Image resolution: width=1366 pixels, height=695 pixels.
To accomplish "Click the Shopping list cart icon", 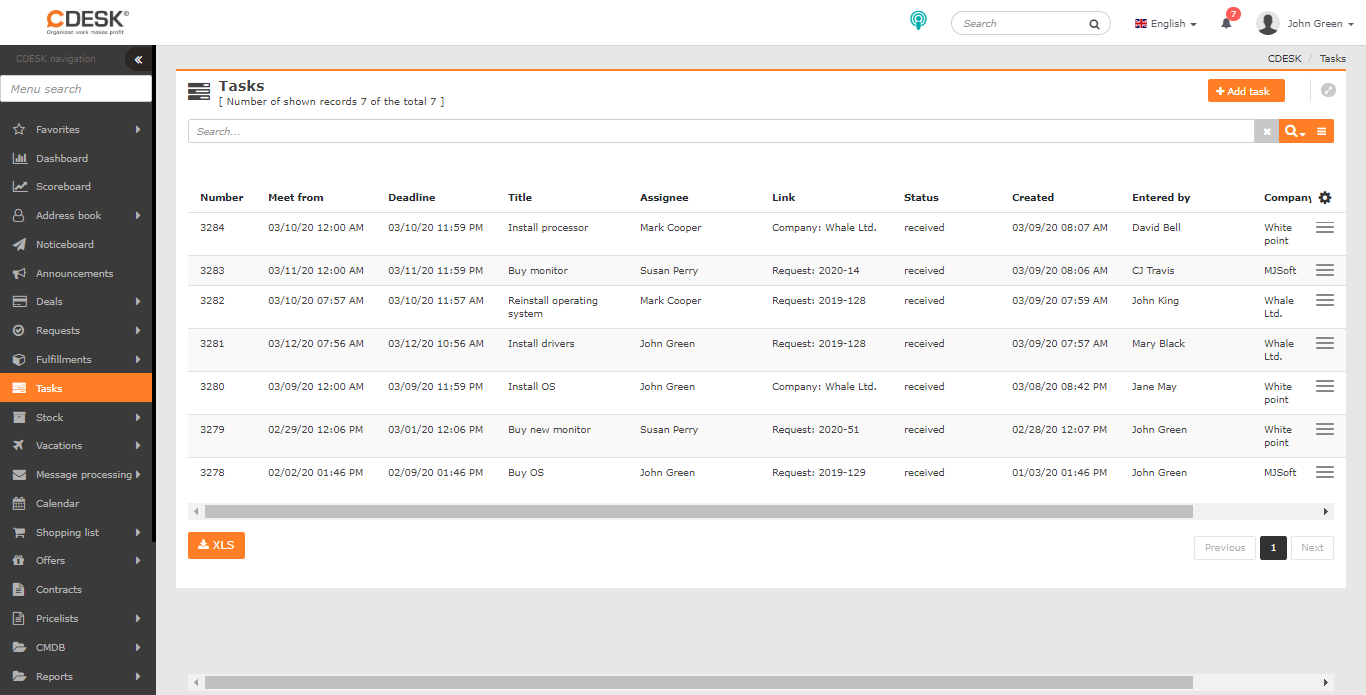I will click(x=19, y=532).
